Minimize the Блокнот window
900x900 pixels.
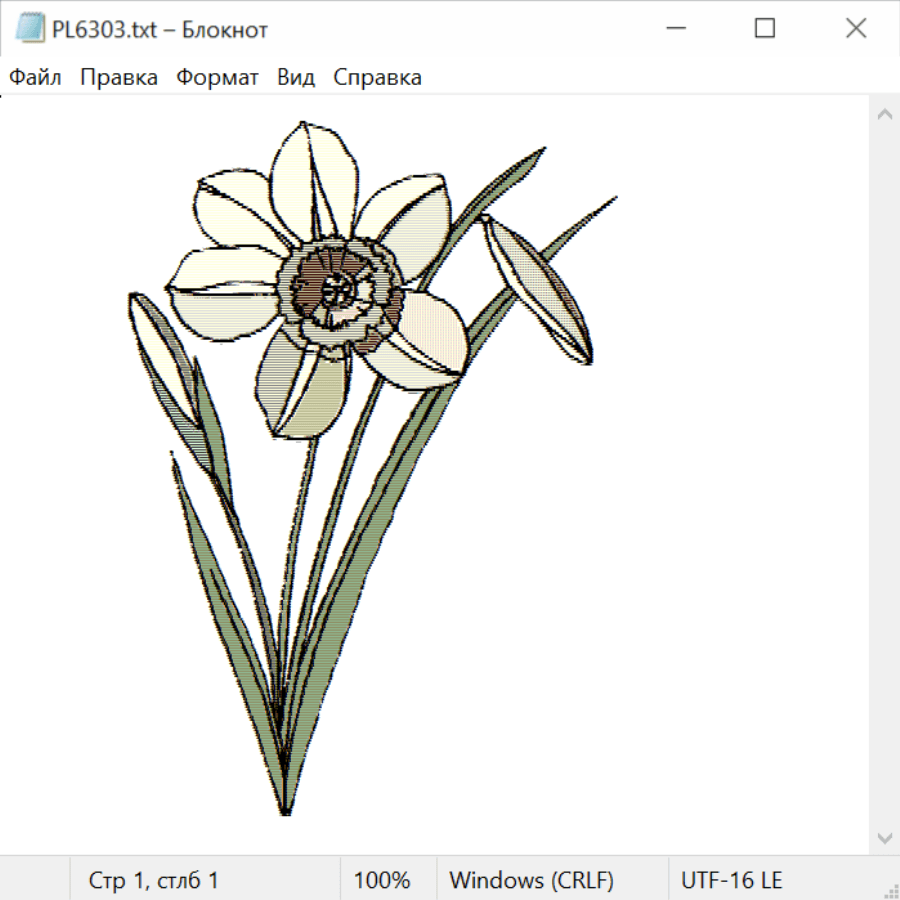[672, 29]
